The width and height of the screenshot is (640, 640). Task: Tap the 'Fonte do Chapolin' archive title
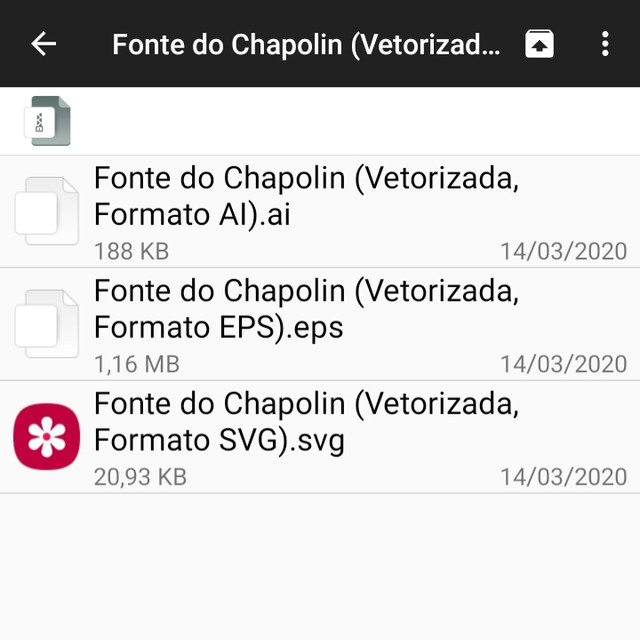click(305, 45)
